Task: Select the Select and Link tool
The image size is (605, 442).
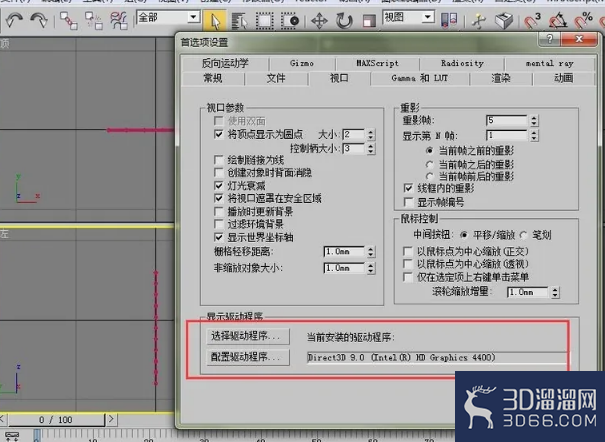Action: [69, 20]
